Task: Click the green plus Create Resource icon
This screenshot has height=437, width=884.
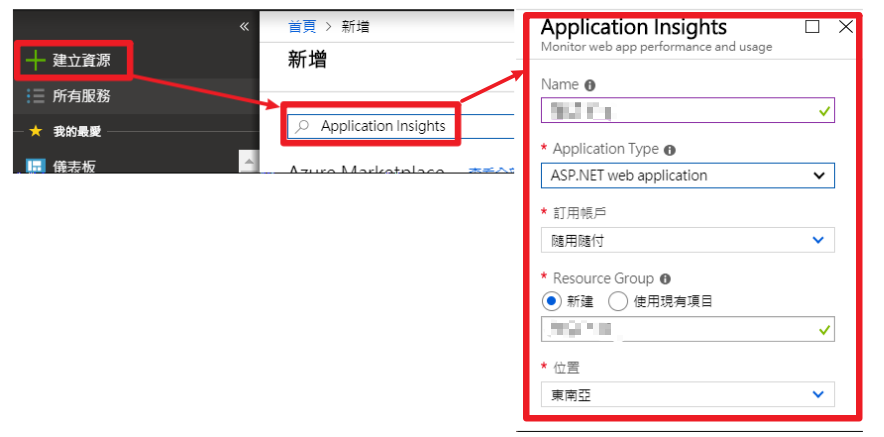Action: [36, 60]
